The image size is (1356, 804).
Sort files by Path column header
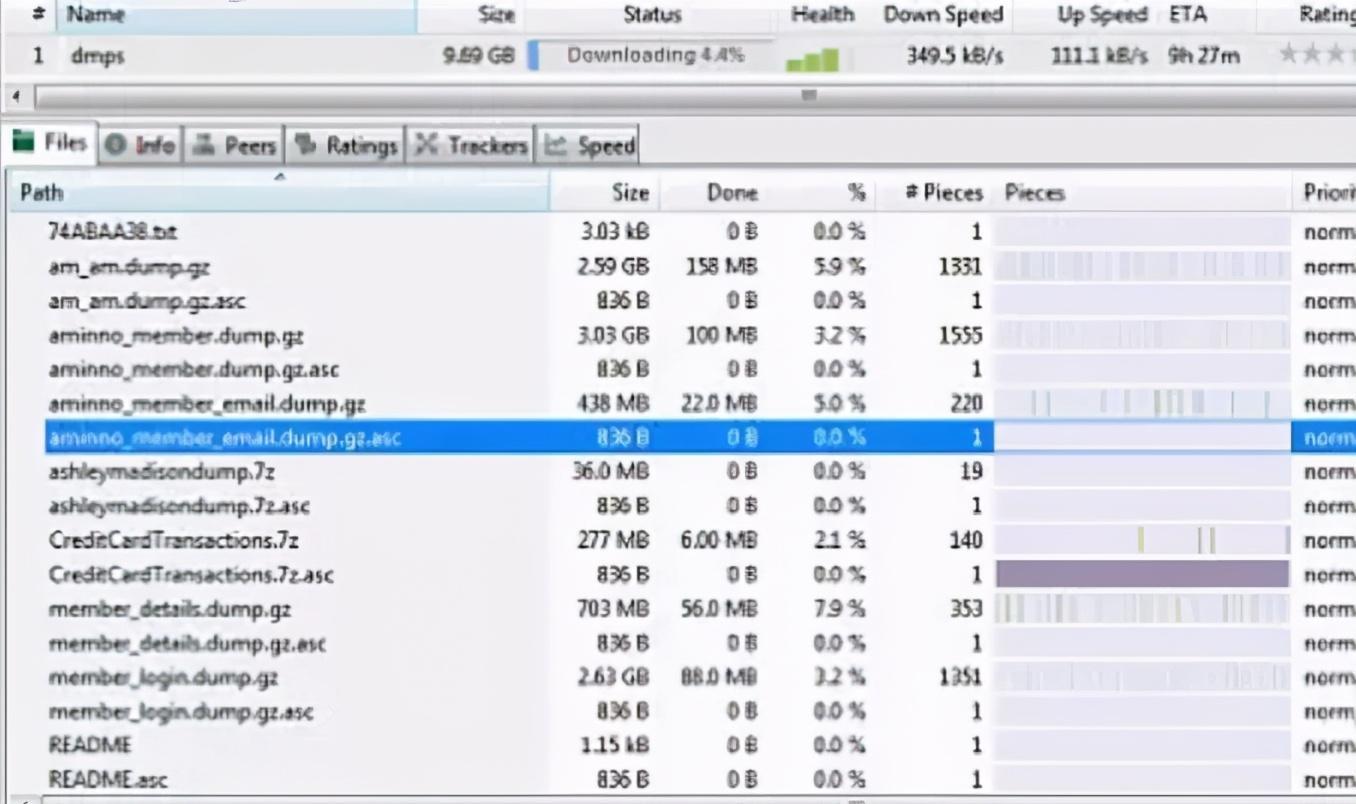coord(280,193)
